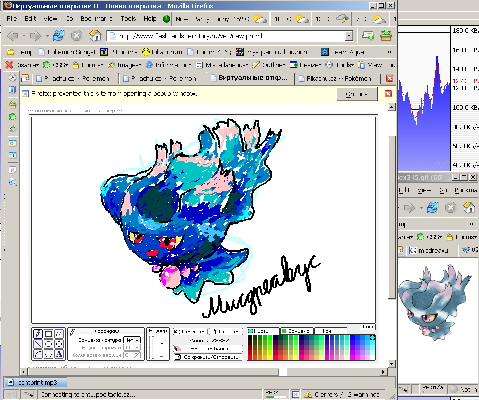Select the straight line drawing tool
The height and width of the screenshot is (400, 479).
38,344
